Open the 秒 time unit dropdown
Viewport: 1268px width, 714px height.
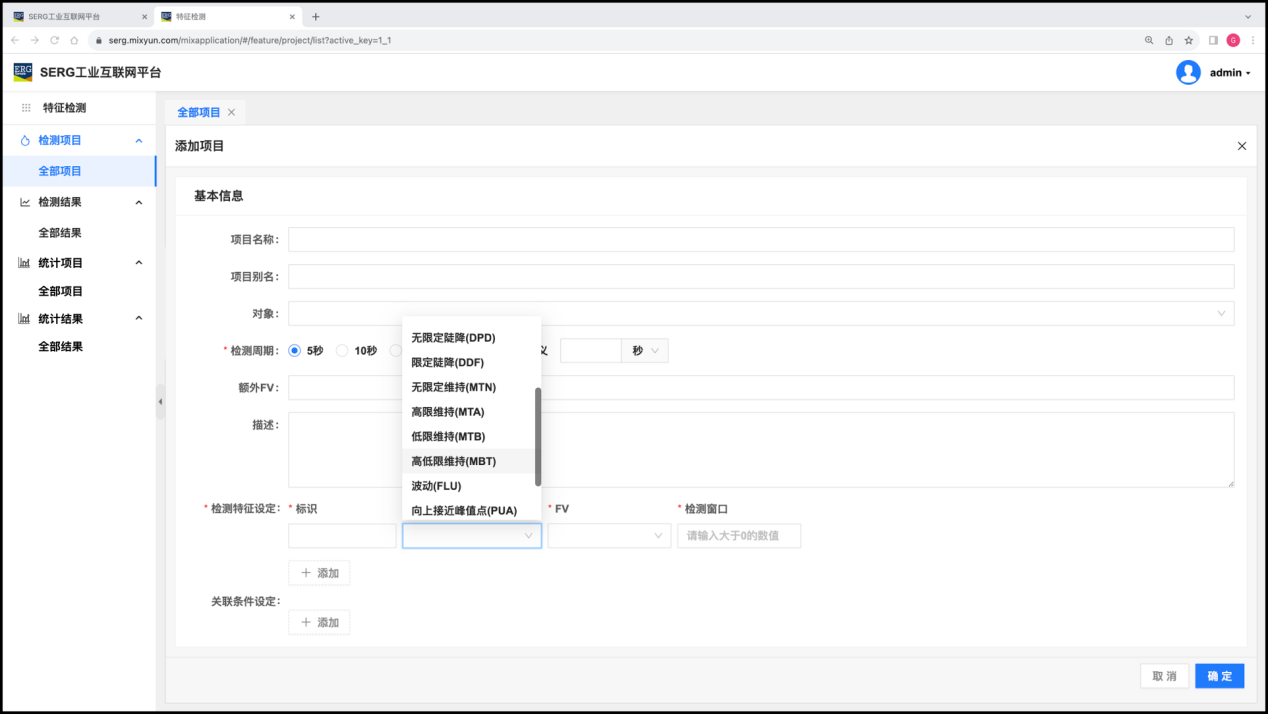tap(645, 351)
